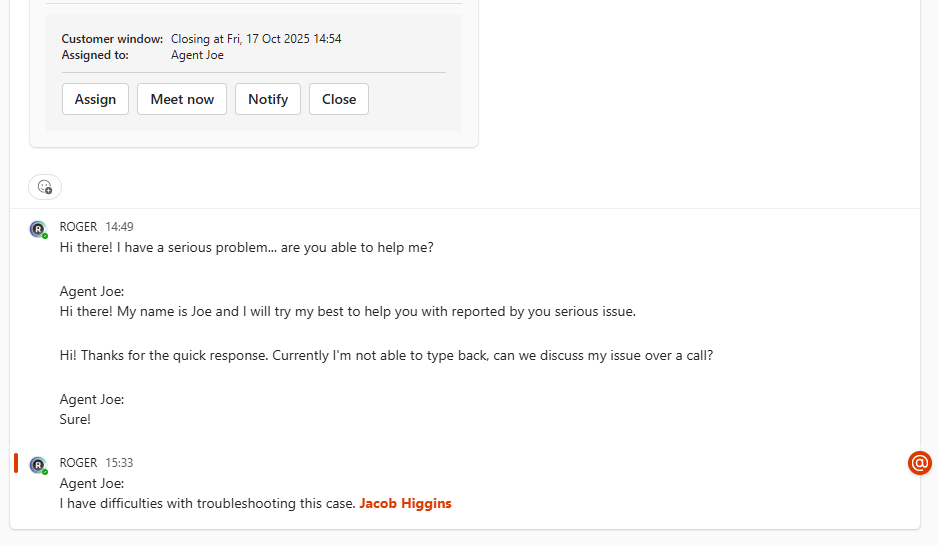This screenshot has height=546, width=938.
Task: Click the ROGER sender name at 14:49
Action: 78,227
